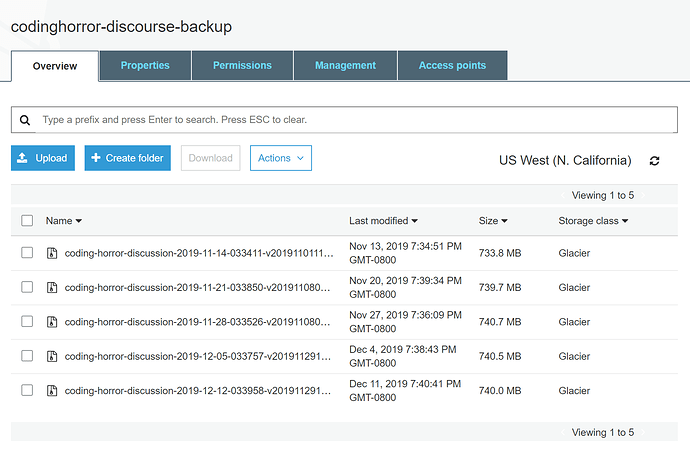Open coding-horror-discussion-2019-12-05 file link
This screenshot has width=690, height=452.
tap(198, 356)
